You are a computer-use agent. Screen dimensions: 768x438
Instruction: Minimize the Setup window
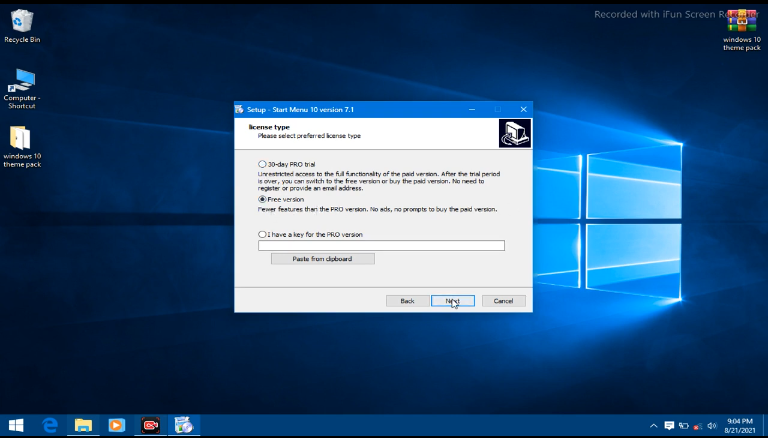(472, 109)
